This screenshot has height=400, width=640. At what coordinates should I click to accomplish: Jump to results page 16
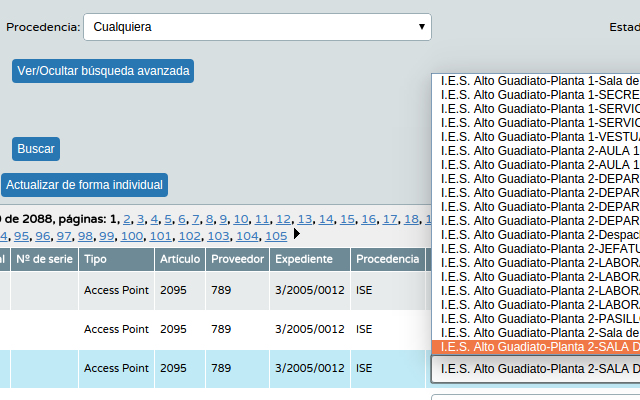click(368, 219)
